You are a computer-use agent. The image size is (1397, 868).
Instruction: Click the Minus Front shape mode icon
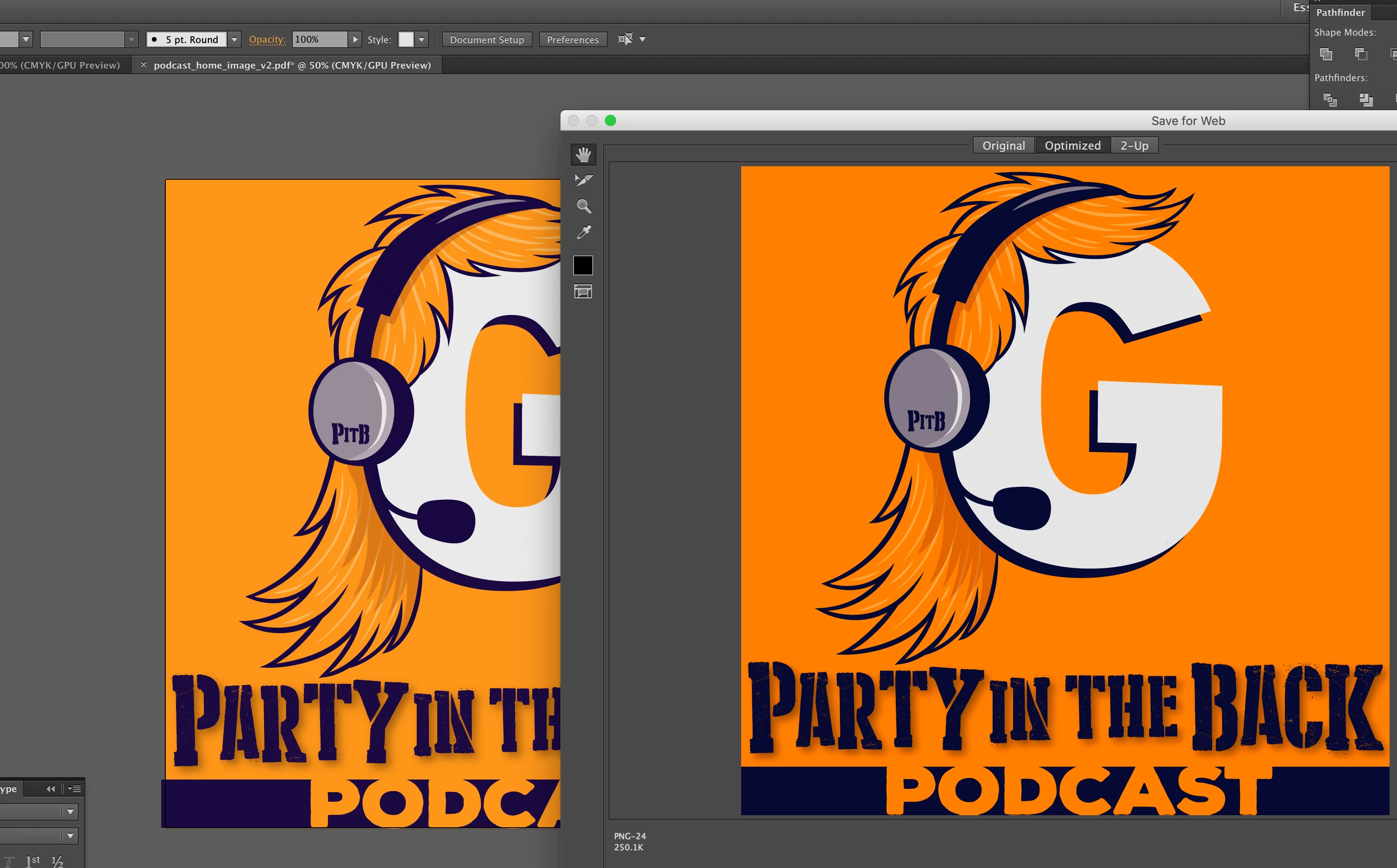1361,55
